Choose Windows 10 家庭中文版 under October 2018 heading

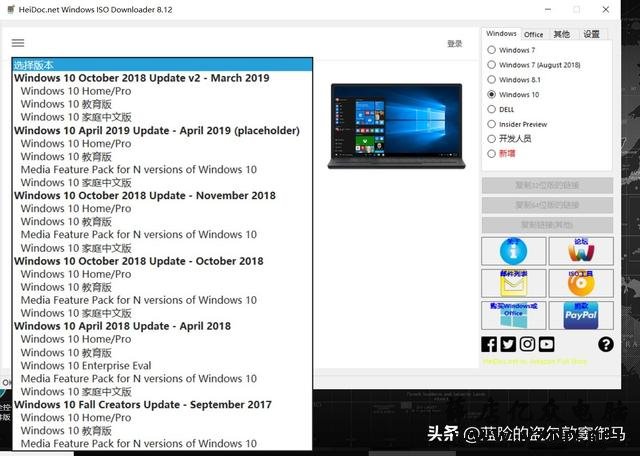click(162, 313)
